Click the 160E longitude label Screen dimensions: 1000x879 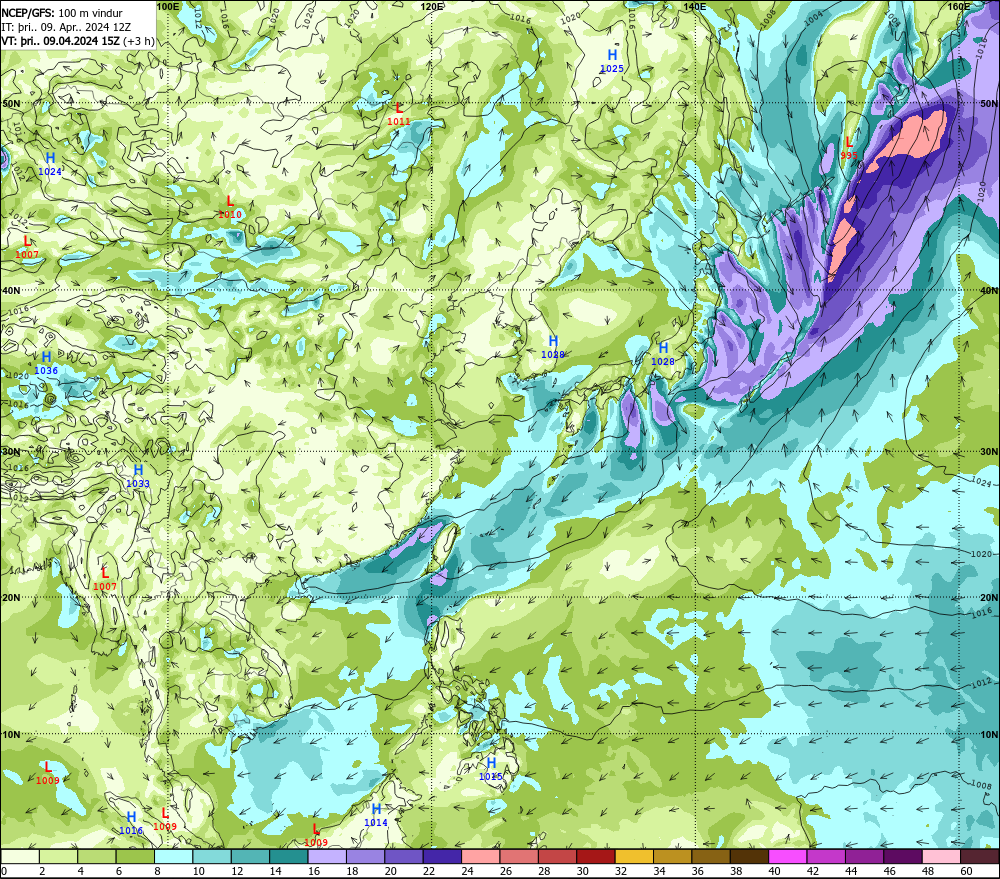click(959, 6)
